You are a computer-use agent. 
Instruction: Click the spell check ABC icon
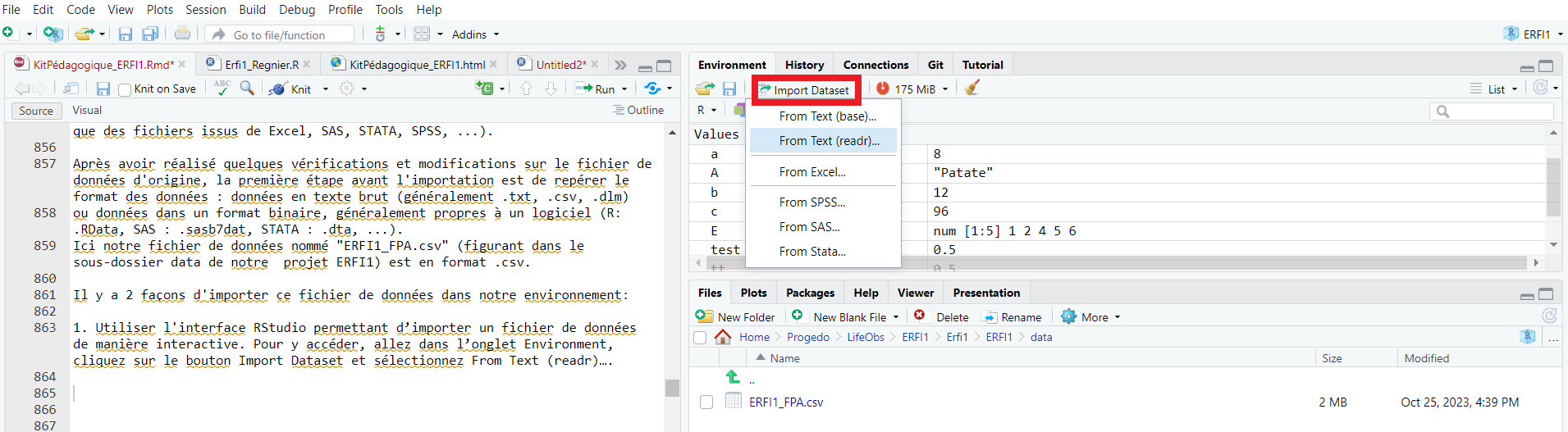click(x=222, y=88)
